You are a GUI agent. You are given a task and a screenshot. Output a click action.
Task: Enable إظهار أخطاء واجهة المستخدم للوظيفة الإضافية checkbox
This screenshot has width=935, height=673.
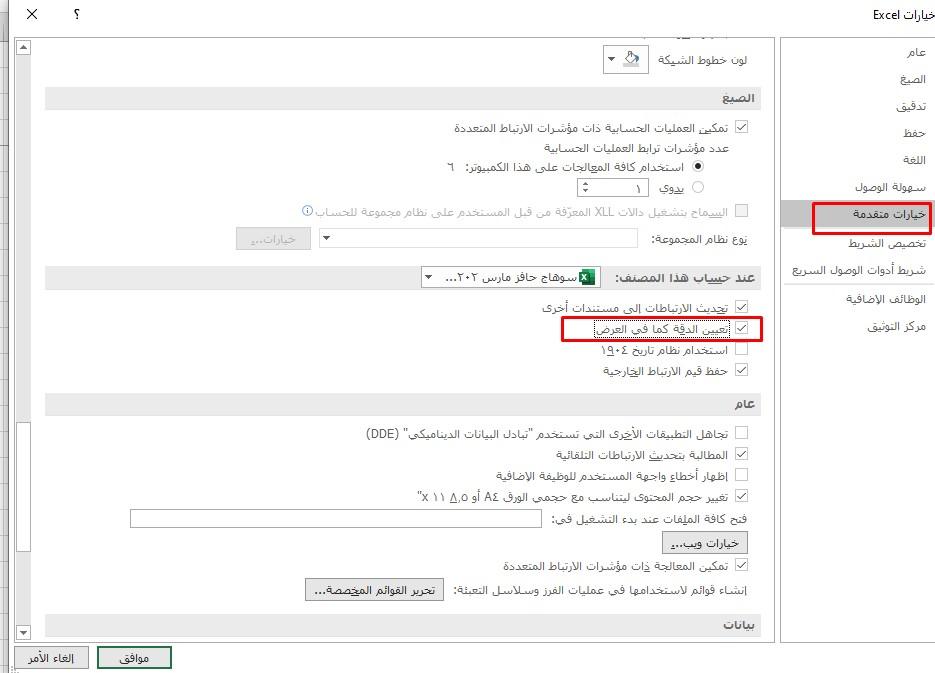coord(741,475)
